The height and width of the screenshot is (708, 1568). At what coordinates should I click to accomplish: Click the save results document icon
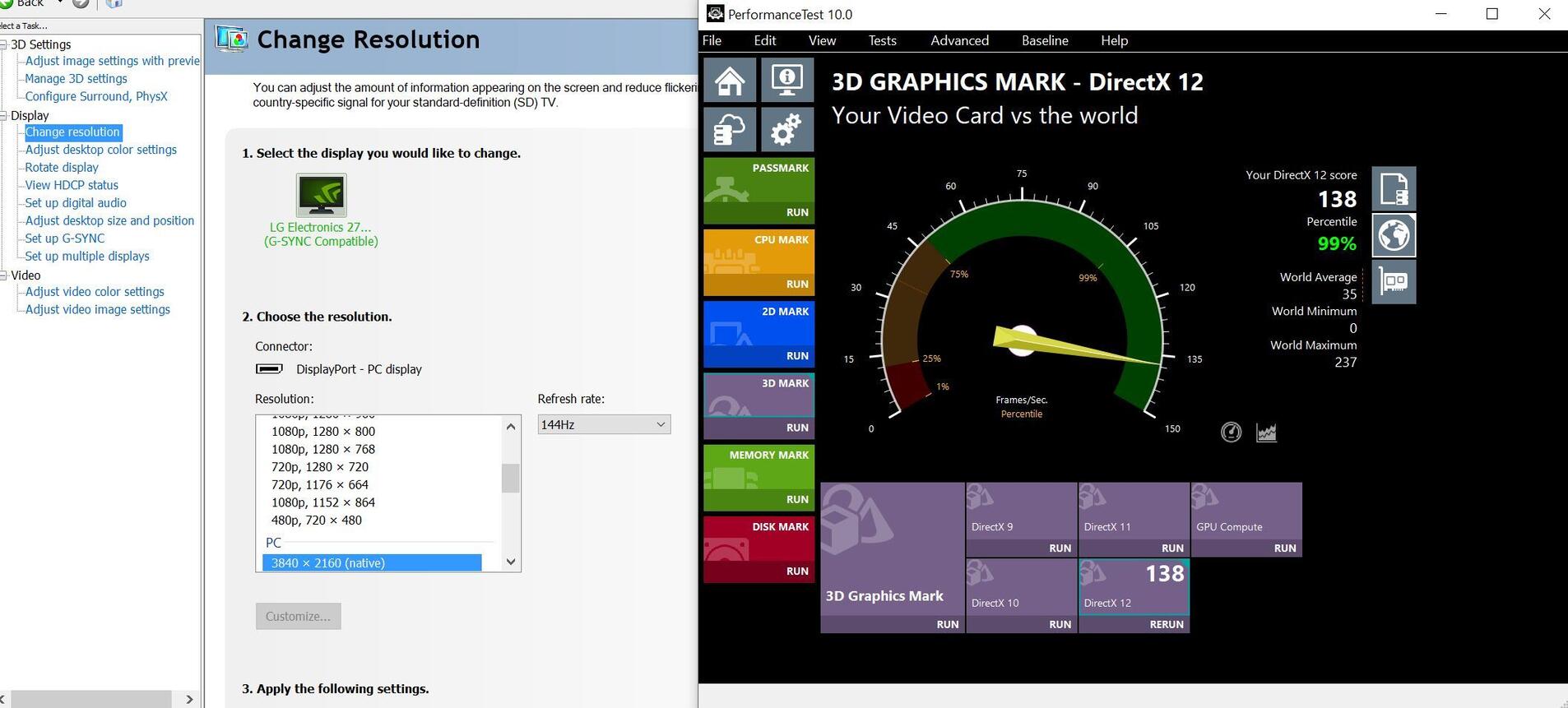[1394, 189]
